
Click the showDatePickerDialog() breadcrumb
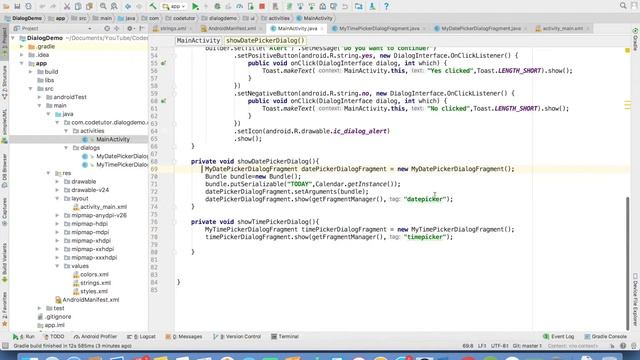click(265, 40)
